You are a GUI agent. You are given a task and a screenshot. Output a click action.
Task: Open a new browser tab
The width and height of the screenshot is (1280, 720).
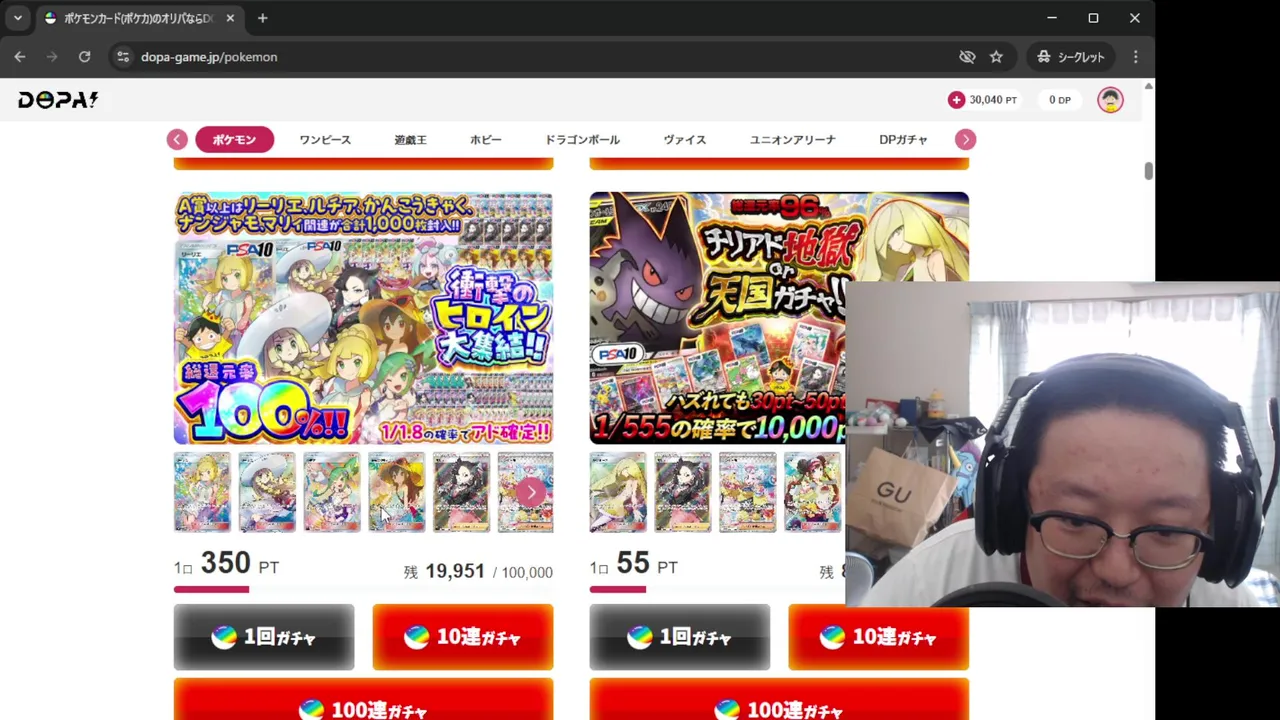[262, 18]
